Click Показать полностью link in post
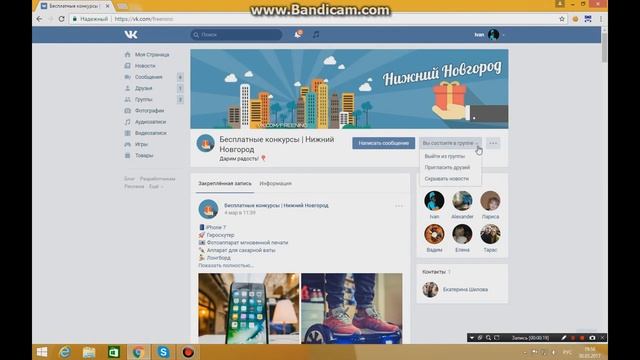 pos(226,266)
